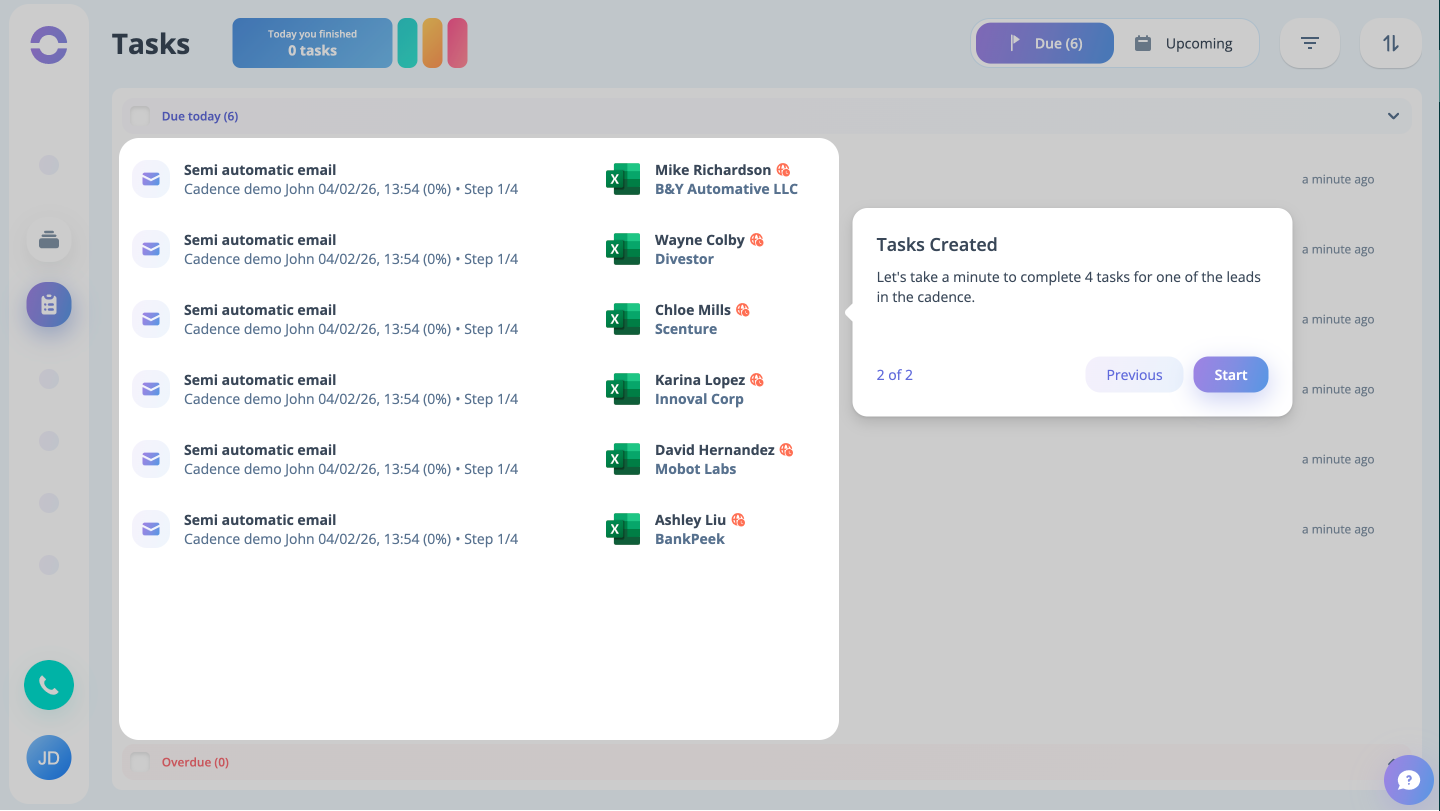Check the Overdue section checkbox
Viewport: 1440px width, 811px height.
[x=140, y=762]
